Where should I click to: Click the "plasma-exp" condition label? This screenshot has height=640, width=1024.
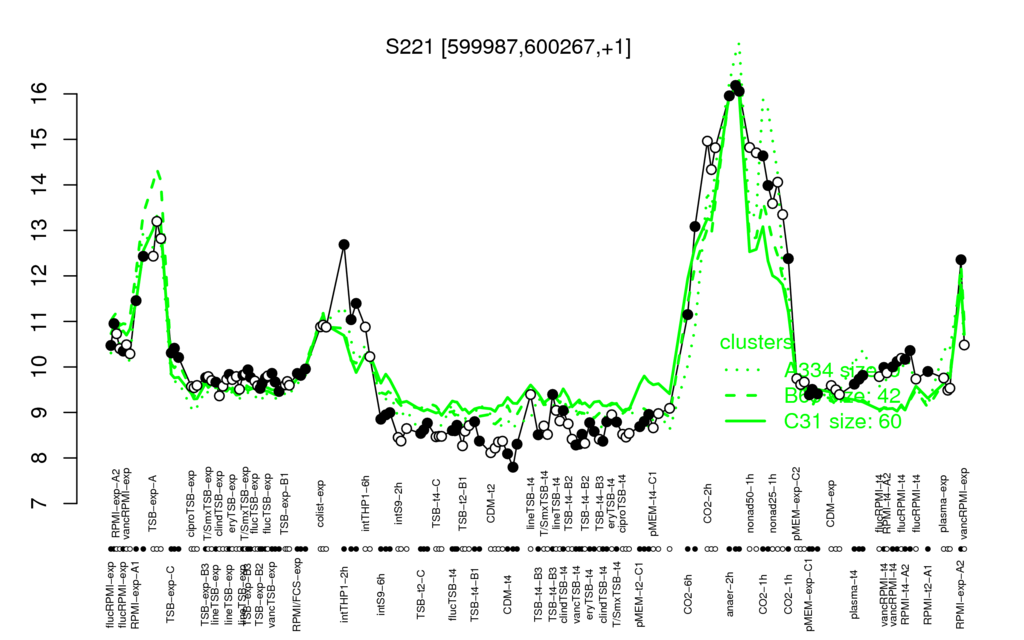click(x=944, y=505)
